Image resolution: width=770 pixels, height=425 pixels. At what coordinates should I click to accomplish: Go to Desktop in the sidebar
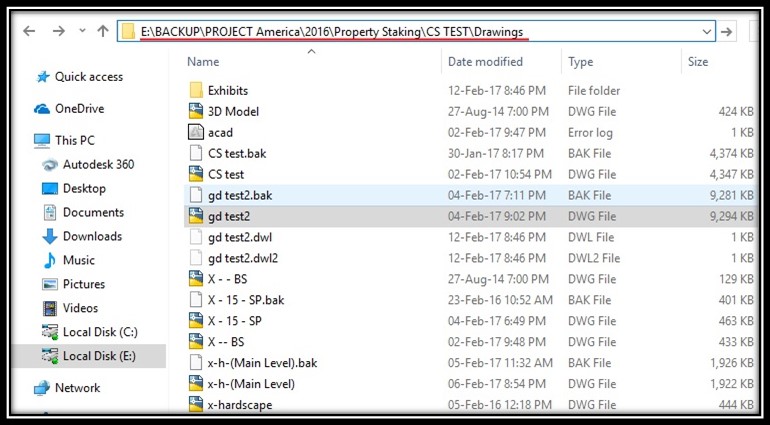coord(84,188)
